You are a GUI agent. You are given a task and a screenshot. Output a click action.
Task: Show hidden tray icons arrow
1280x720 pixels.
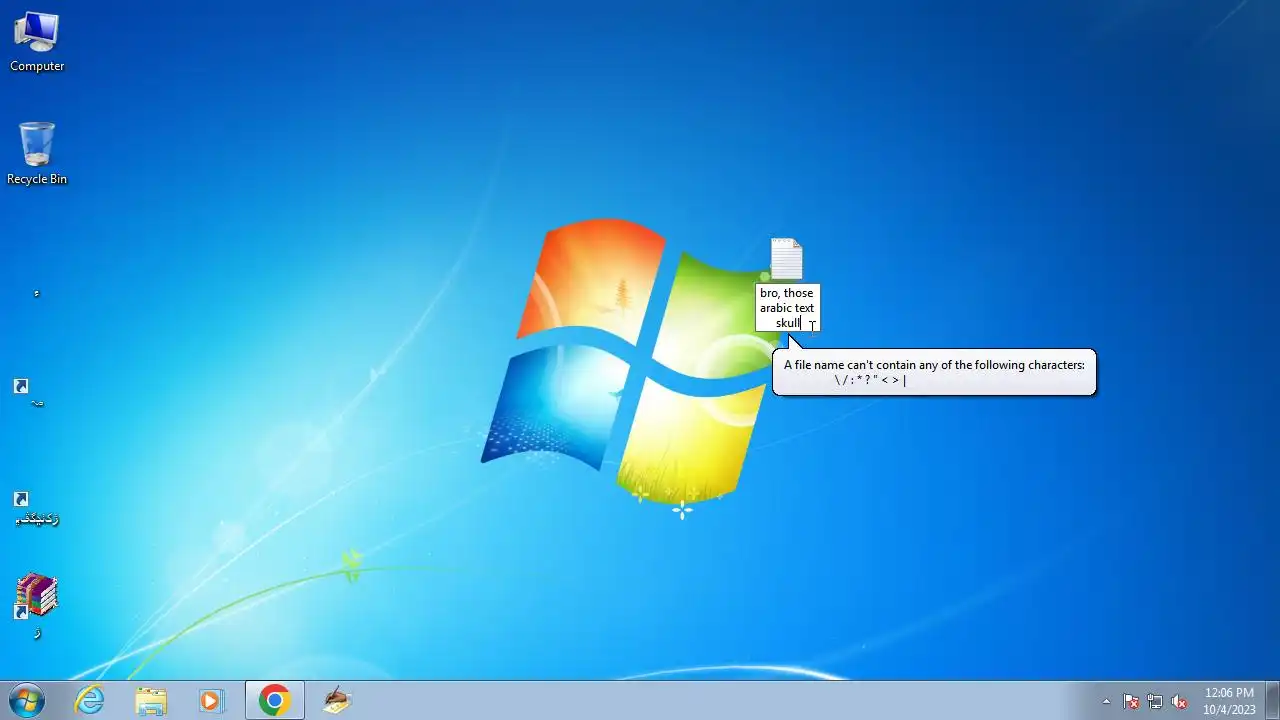1106,701
